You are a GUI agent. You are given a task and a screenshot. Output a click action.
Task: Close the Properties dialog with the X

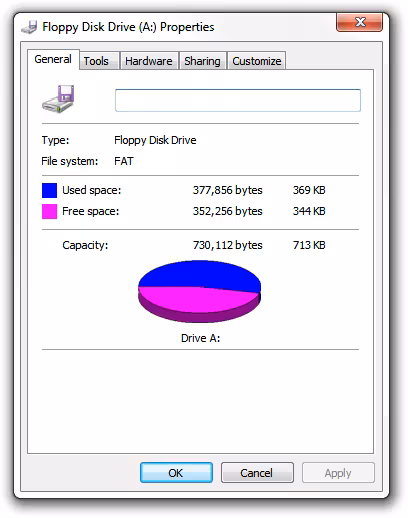tap(360, 23)
